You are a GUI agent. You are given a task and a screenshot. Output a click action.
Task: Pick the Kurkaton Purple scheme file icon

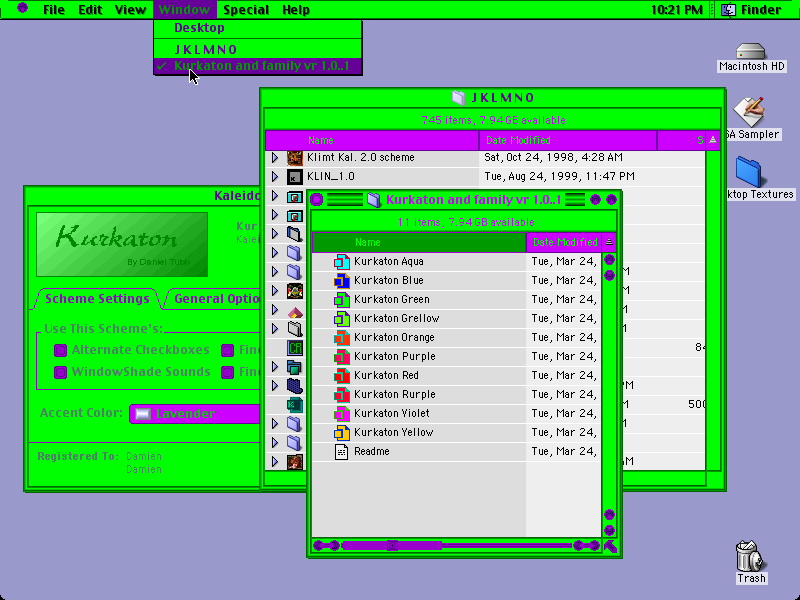(x=342, y=357)
